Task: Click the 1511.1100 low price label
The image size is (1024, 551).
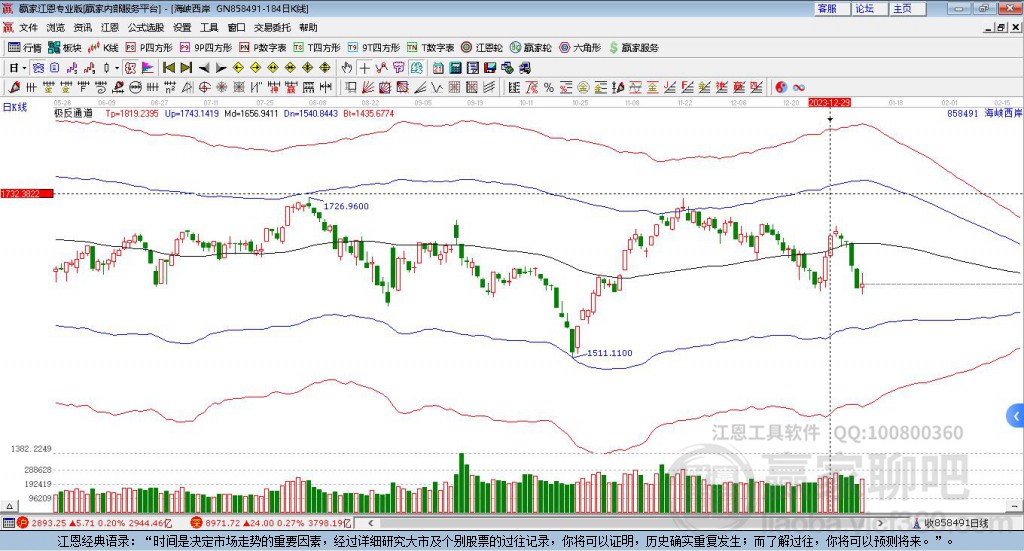Action: pos(610,353)
